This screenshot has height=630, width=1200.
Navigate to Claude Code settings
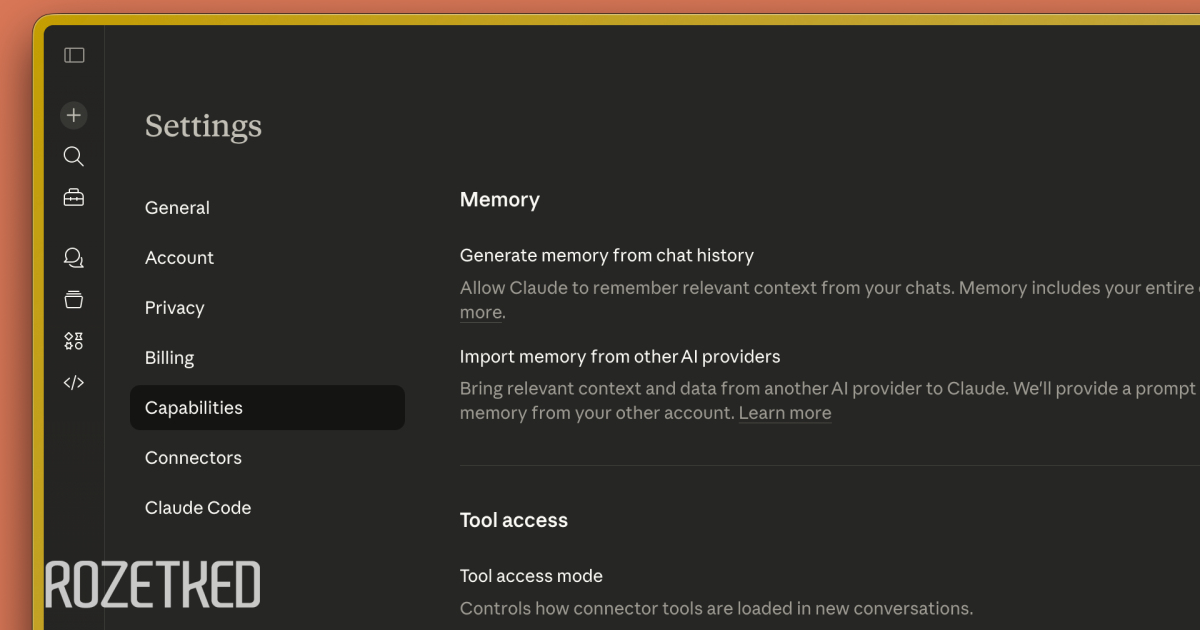pos(198,508)
